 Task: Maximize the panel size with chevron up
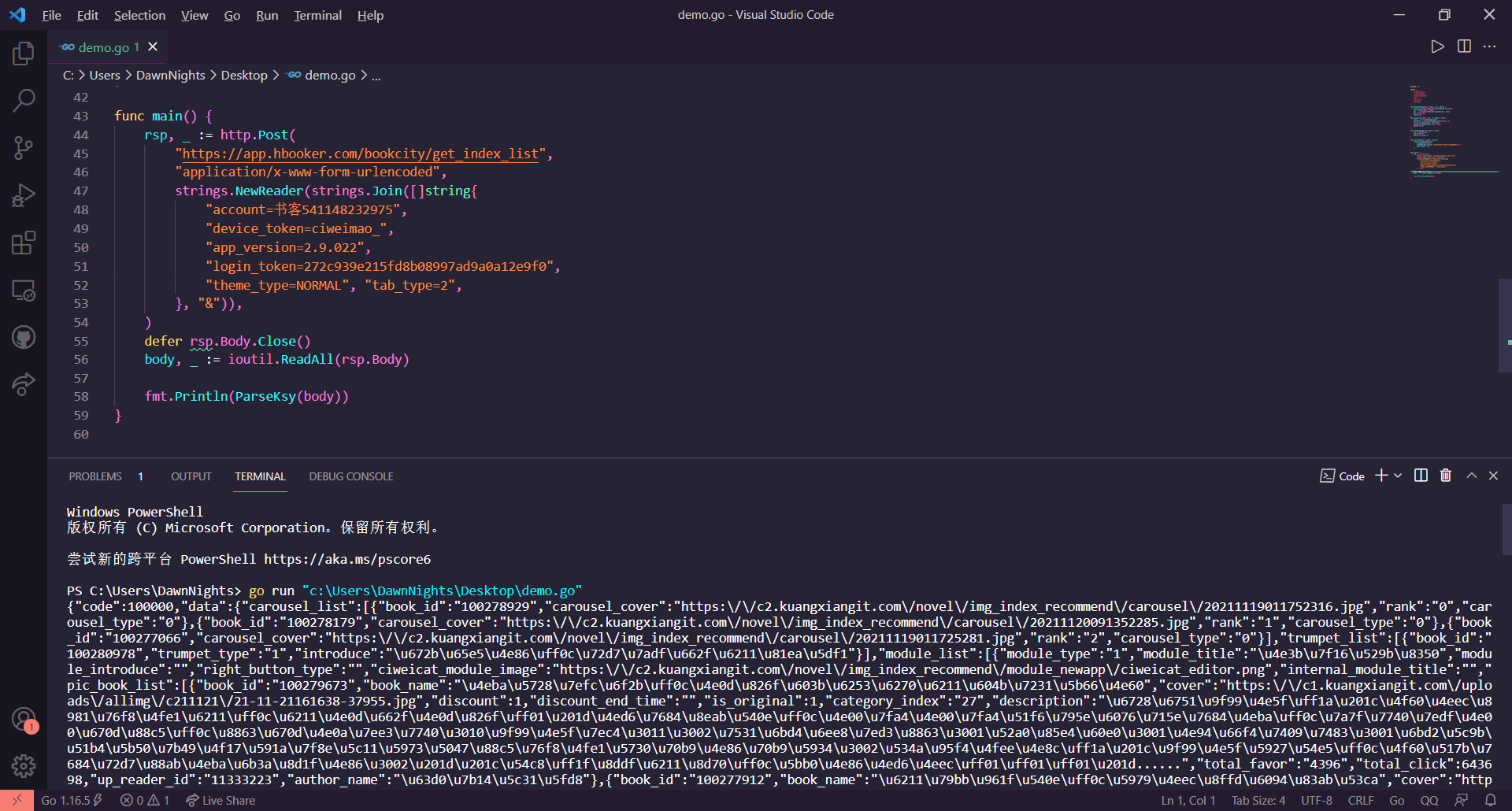[x=1471, y=476]
